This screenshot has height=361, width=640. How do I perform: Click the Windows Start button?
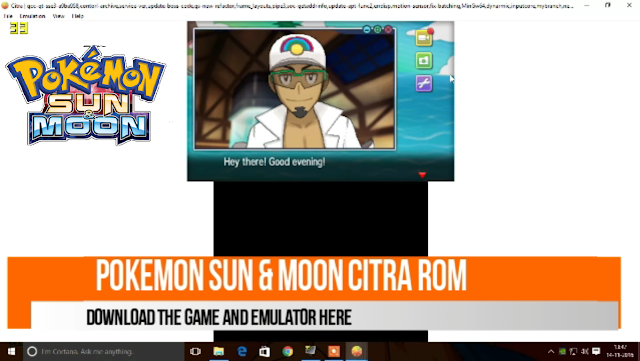coord(11,351)
